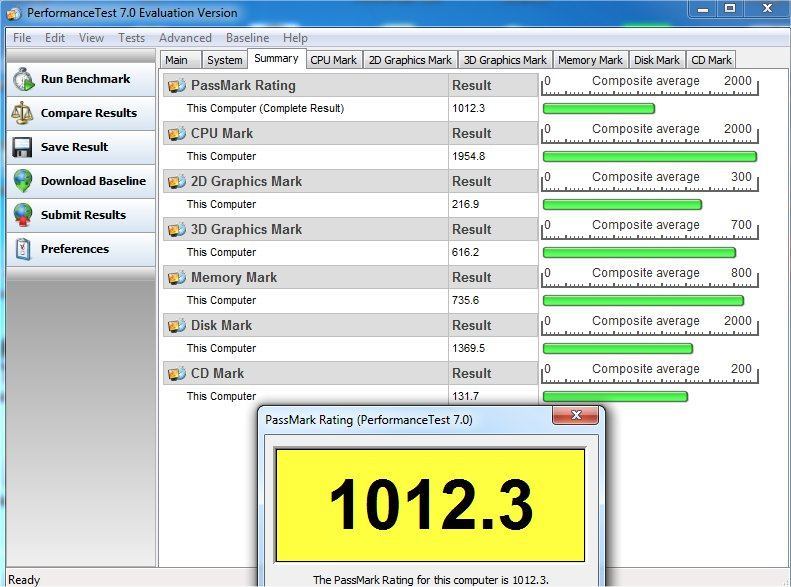
Task: Click the Submit Results button label
Action: click(x=83, y=215)
